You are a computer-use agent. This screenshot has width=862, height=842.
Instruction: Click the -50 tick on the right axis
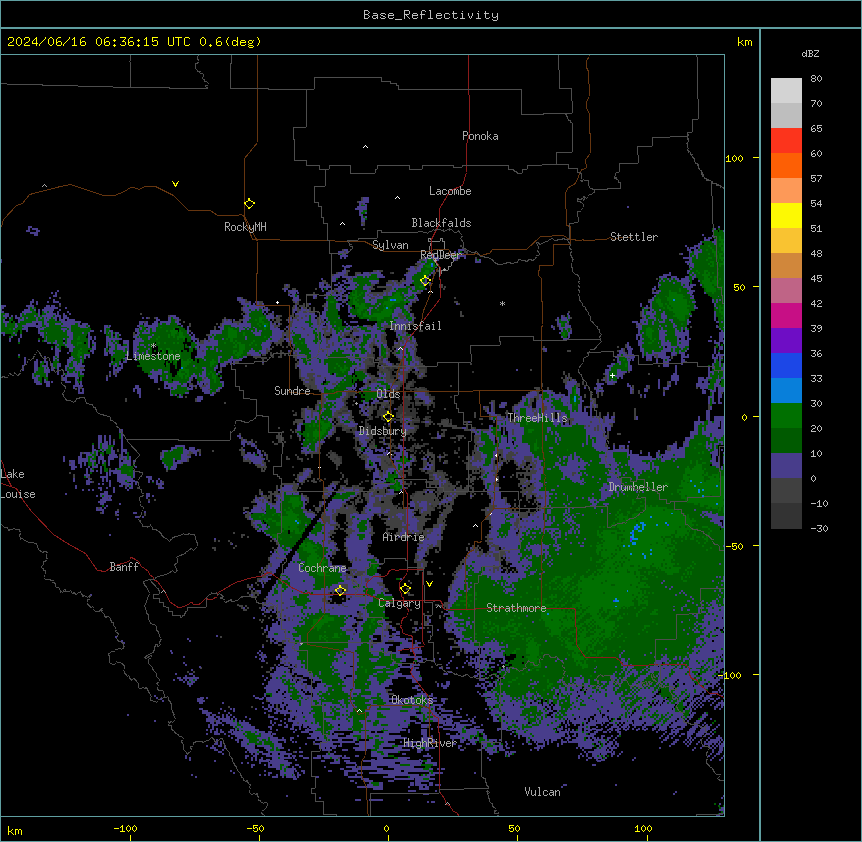pyautogui.click(x=734, y=546)
